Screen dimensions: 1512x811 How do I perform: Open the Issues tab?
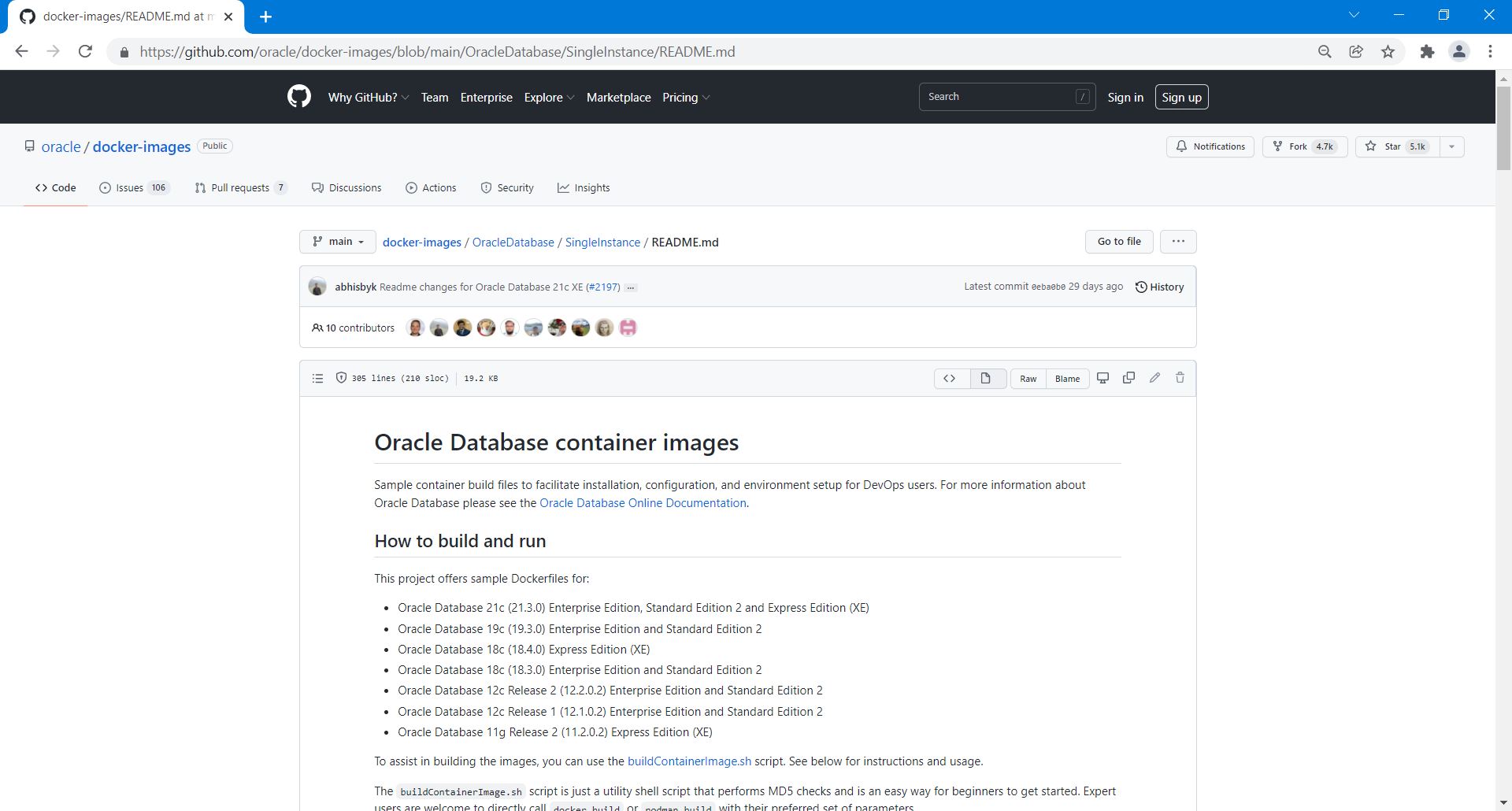(x=134, y=188)
